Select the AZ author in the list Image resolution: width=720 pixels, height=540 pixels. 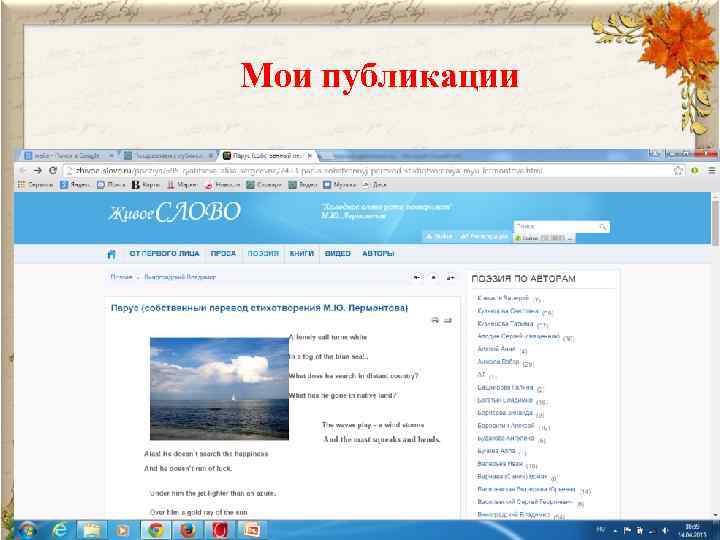[x=481, y=375]
